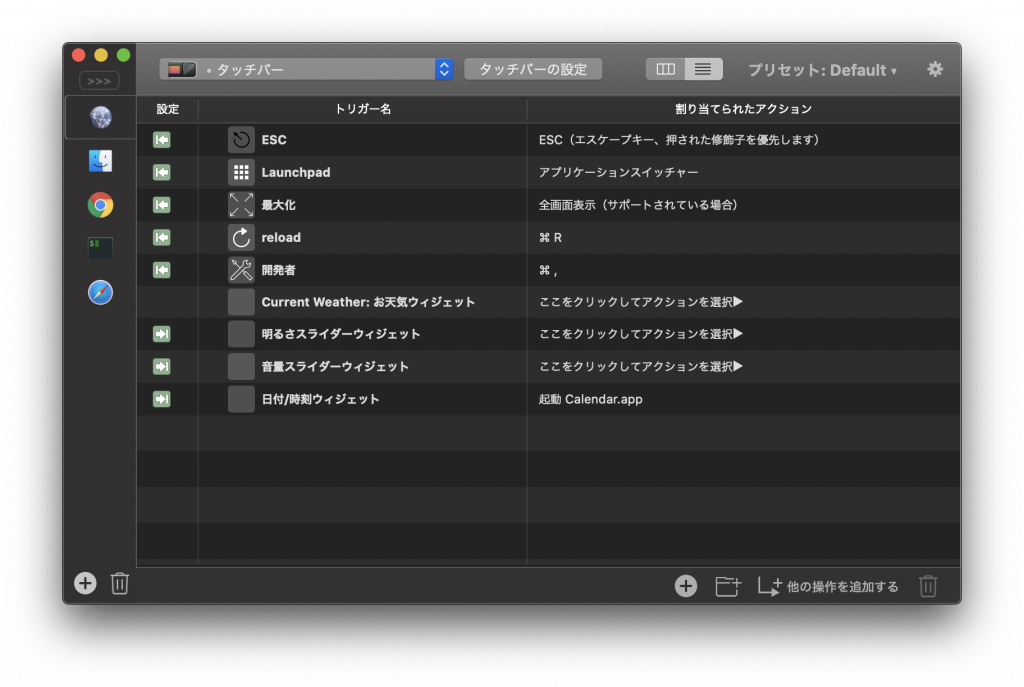The image size is (1024, 687).
Task: Toggle left alignment for ESC row
Action: click(161, 140)
